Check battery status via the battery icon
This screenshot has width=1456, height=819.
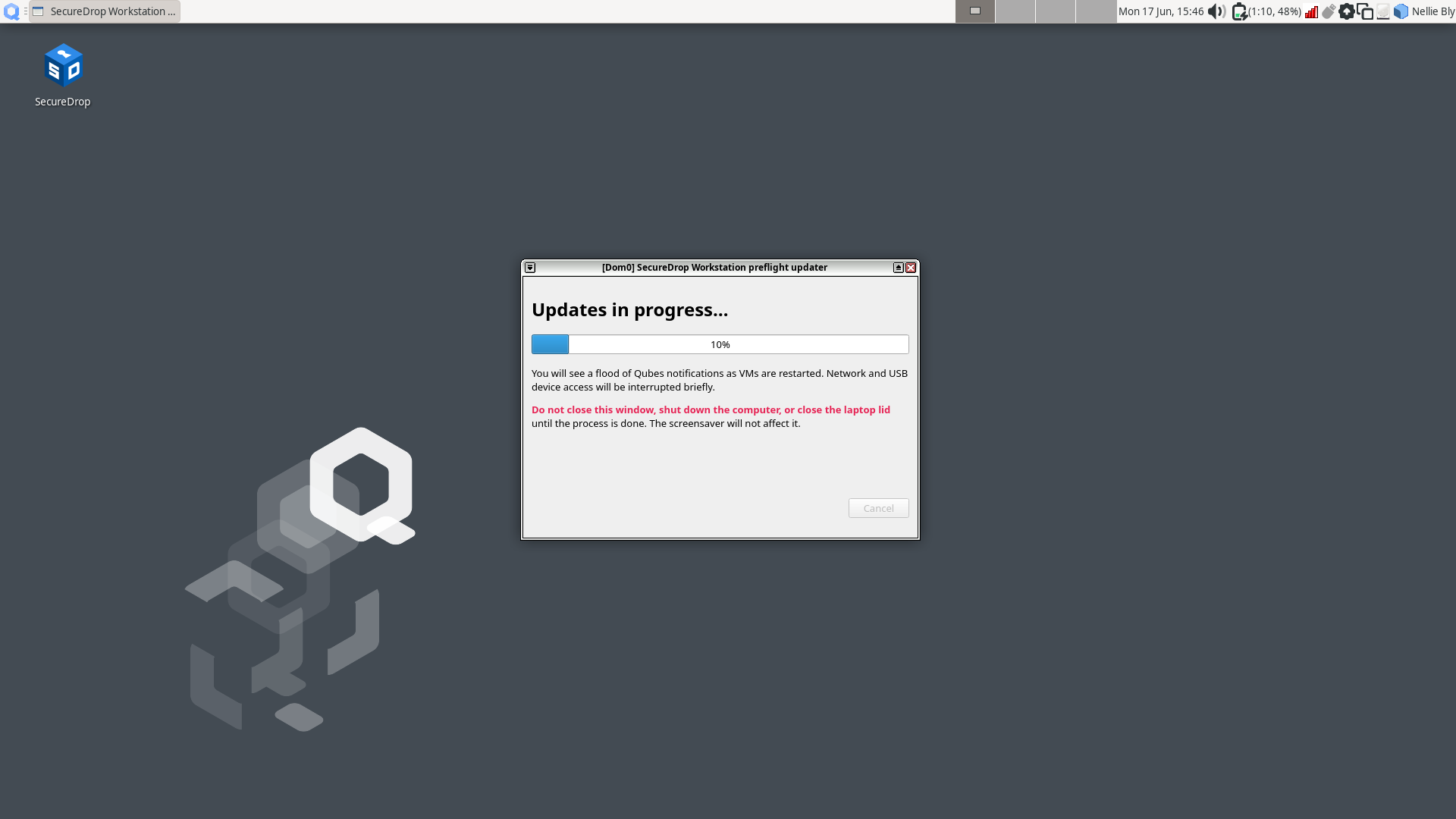coord(1239,11)
